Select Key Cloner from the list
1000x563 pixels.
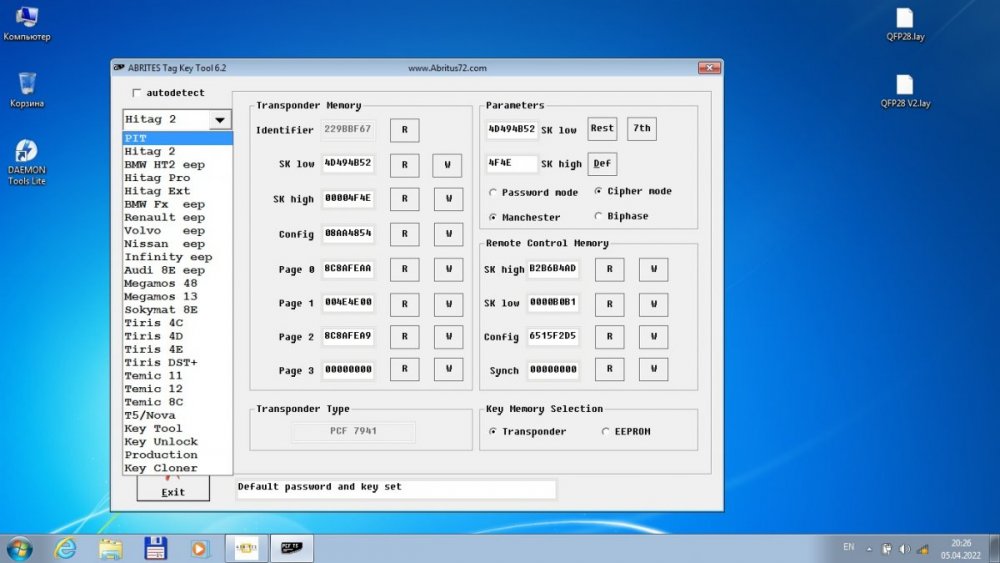pyautogui.click(x=160, y=468)
